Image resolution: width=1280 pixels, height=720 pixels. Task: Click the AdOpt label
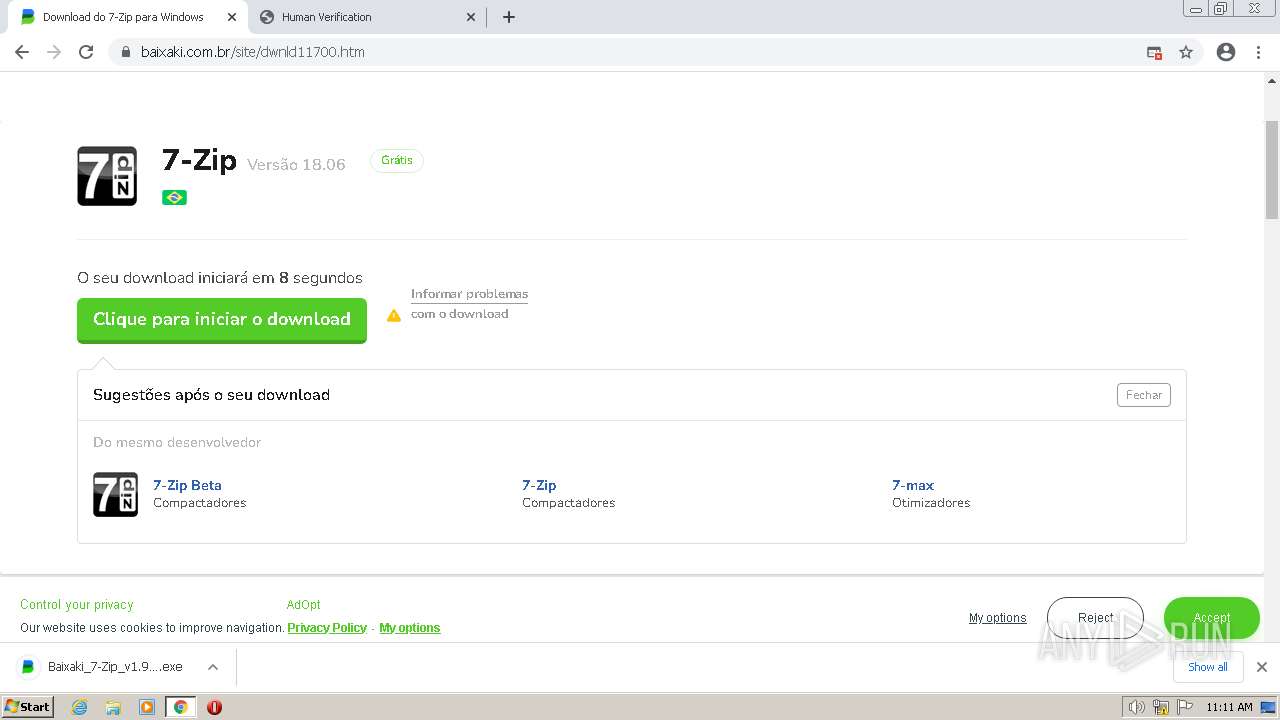[304, 605]
